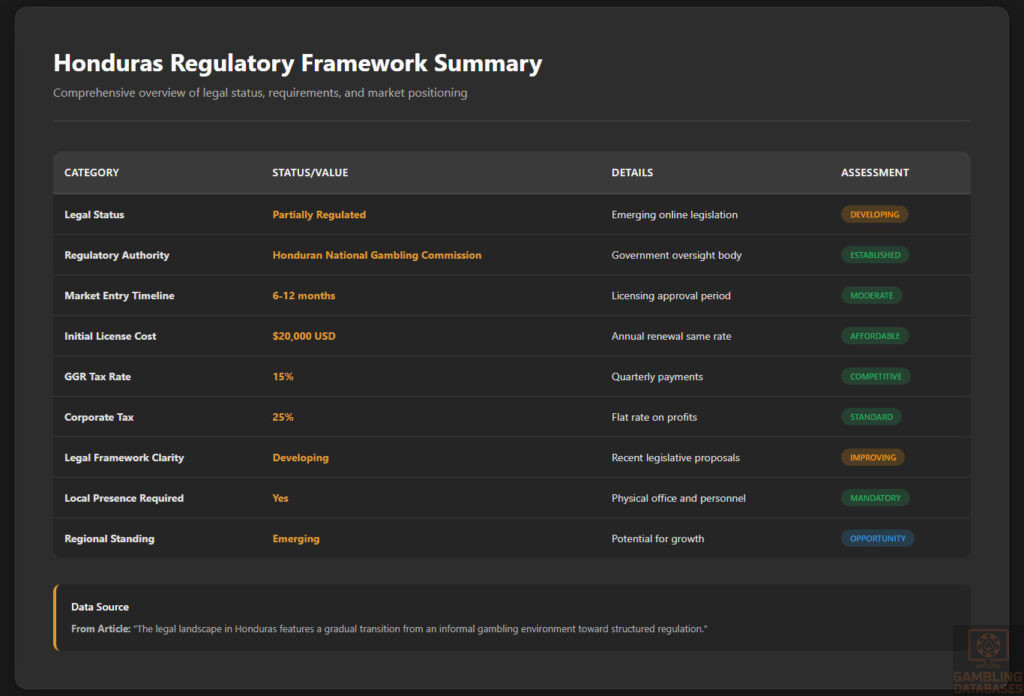Click the yellow bar beside Data Source

[x=57, y=618]
